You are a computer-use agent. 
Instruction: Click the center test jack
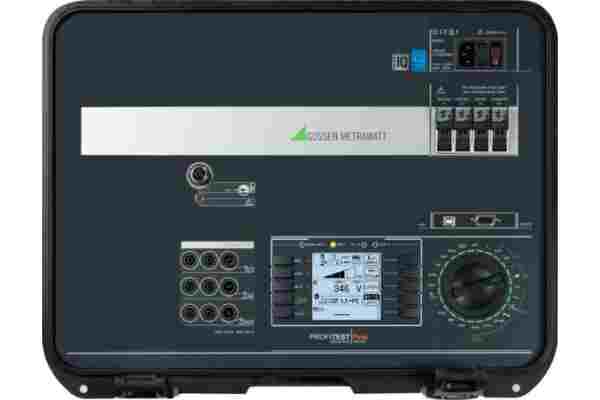(209, 286)
